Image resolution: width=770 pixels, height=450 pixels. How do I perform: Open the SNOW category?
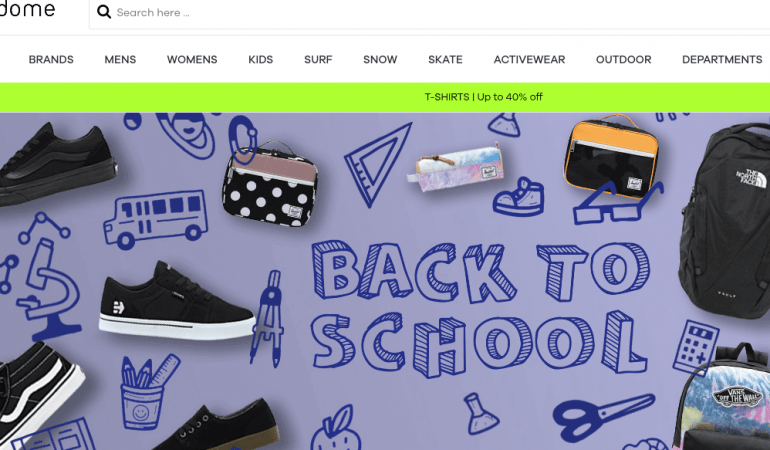[x=380, y=59]
